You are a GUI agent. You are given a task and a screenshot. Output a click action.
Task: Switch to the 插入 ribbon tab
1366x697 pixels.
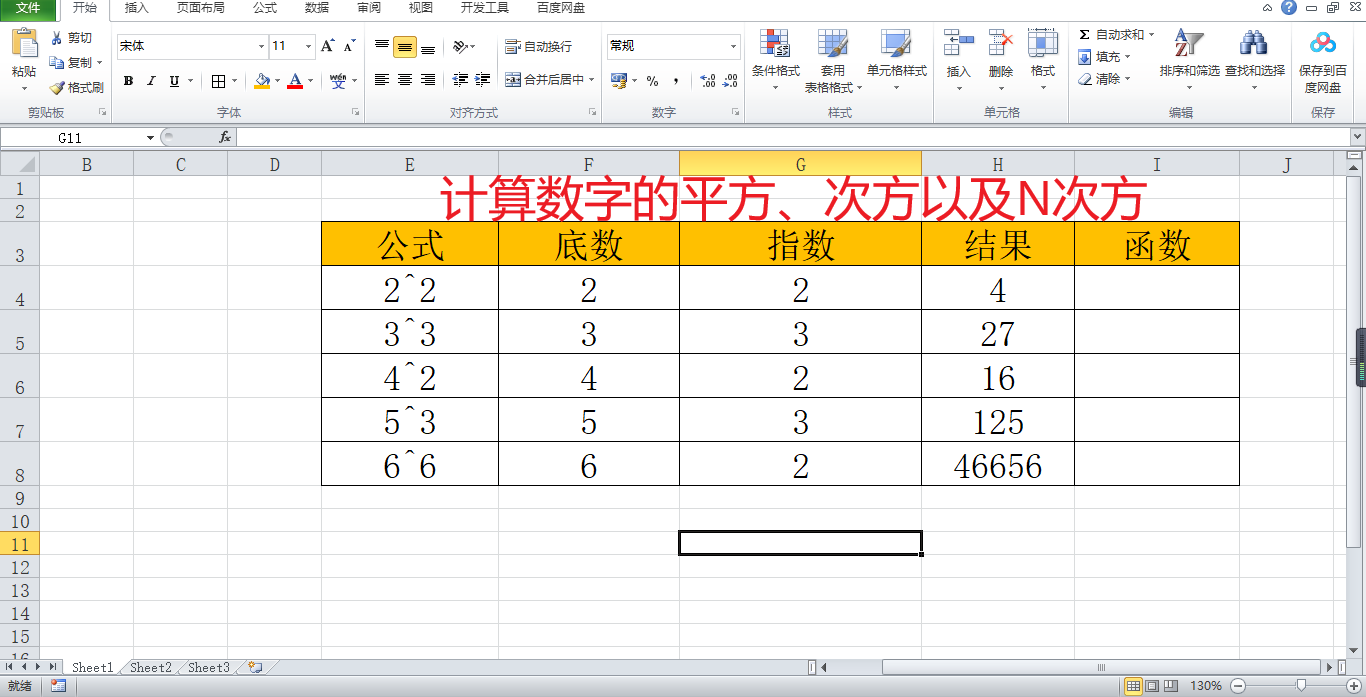click(x=137, y=8)
